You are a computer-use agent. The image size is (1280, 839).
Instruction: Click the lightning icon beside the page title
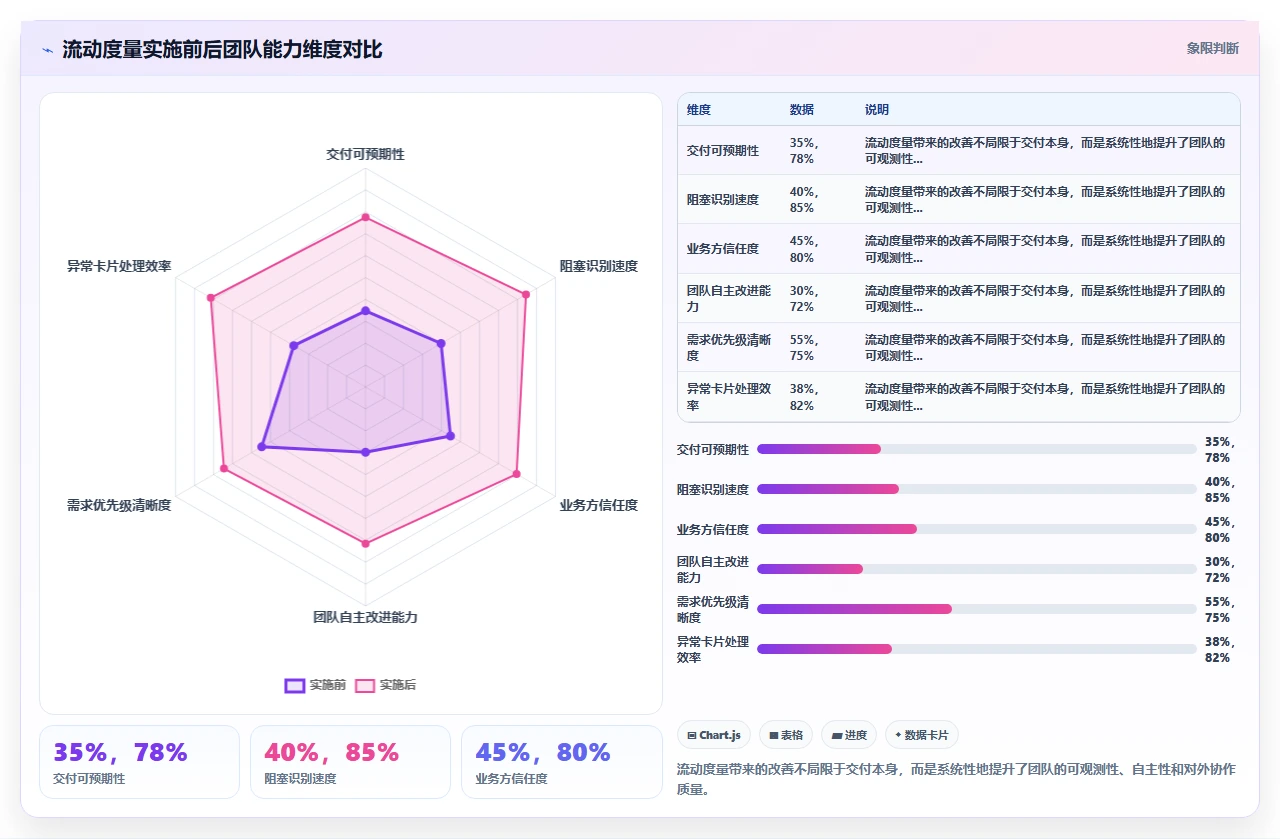coord(48,50)
